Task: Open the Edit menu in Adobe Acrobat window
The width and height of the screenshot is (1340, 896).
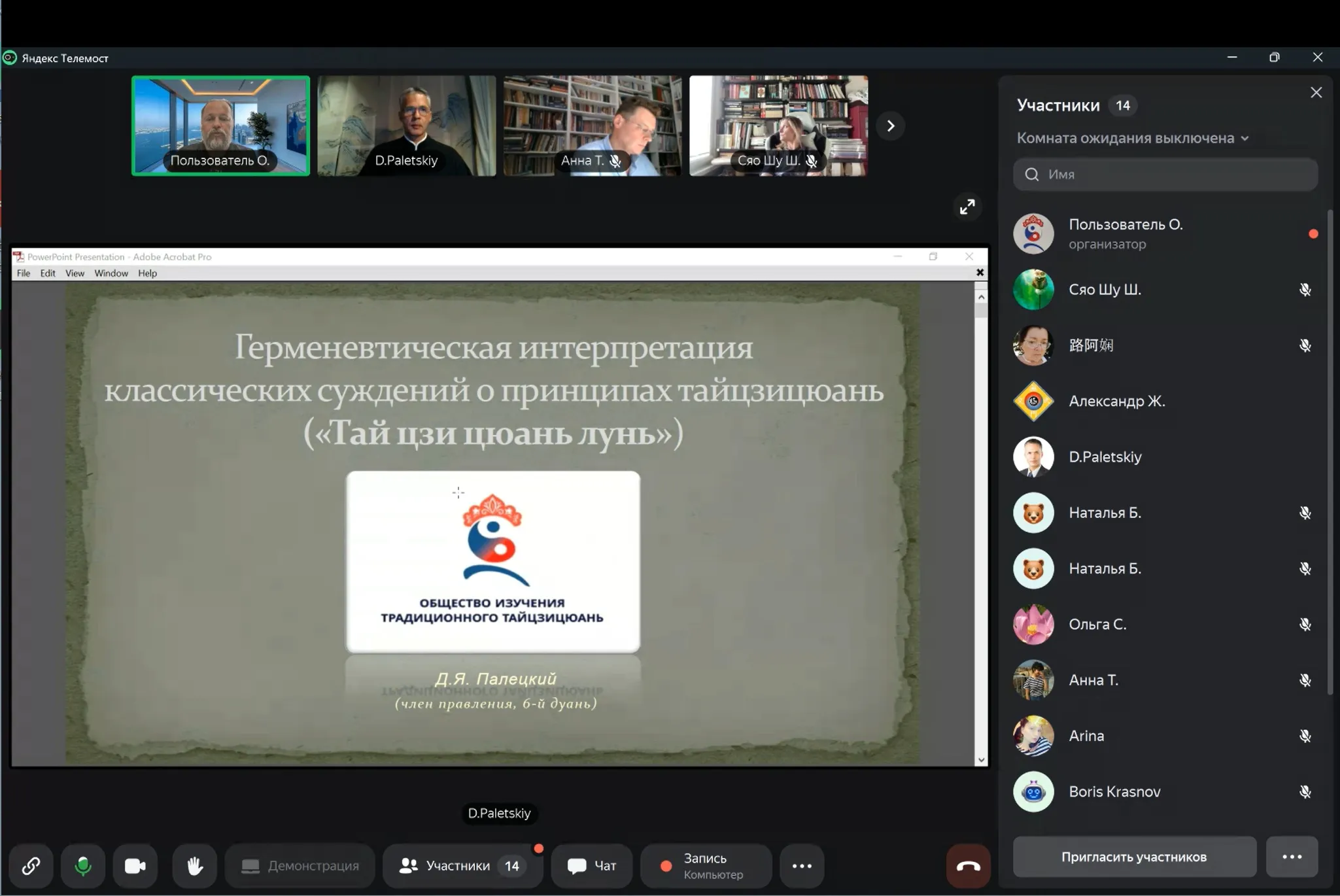Action: (x=48, y=273)
